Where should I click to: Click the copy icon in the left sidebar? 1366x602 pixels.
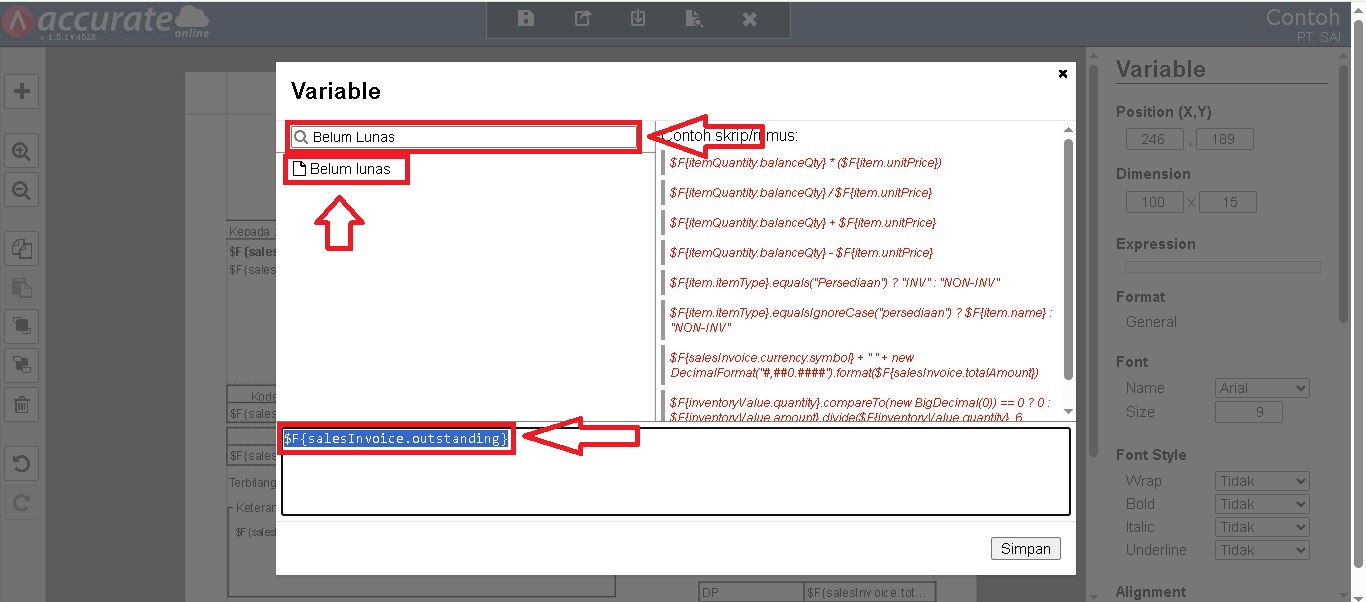21,248
